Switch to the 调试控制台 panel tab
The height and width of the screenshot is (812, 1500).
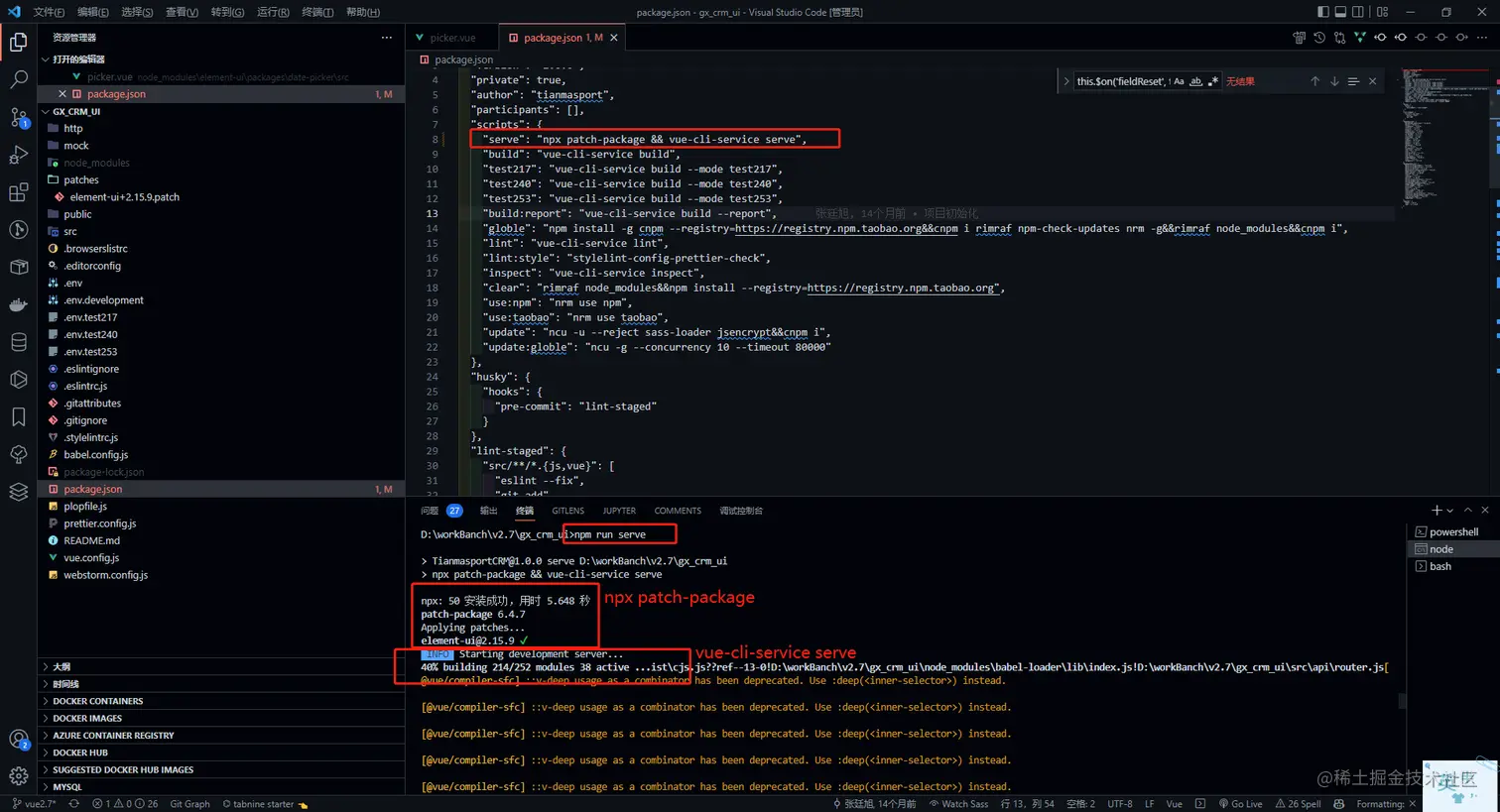[x=741, y=511]
